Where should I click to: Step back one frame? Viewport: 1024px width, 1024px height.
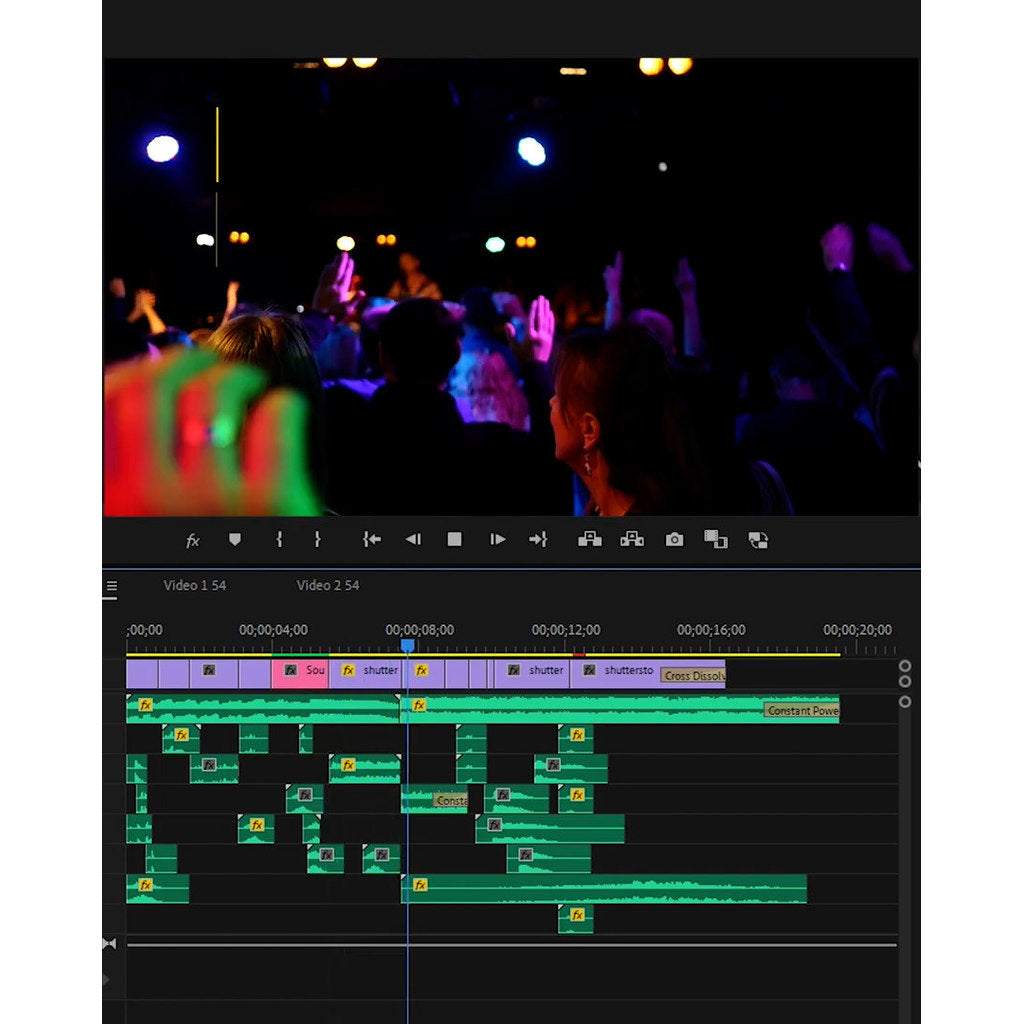(413, 539)
